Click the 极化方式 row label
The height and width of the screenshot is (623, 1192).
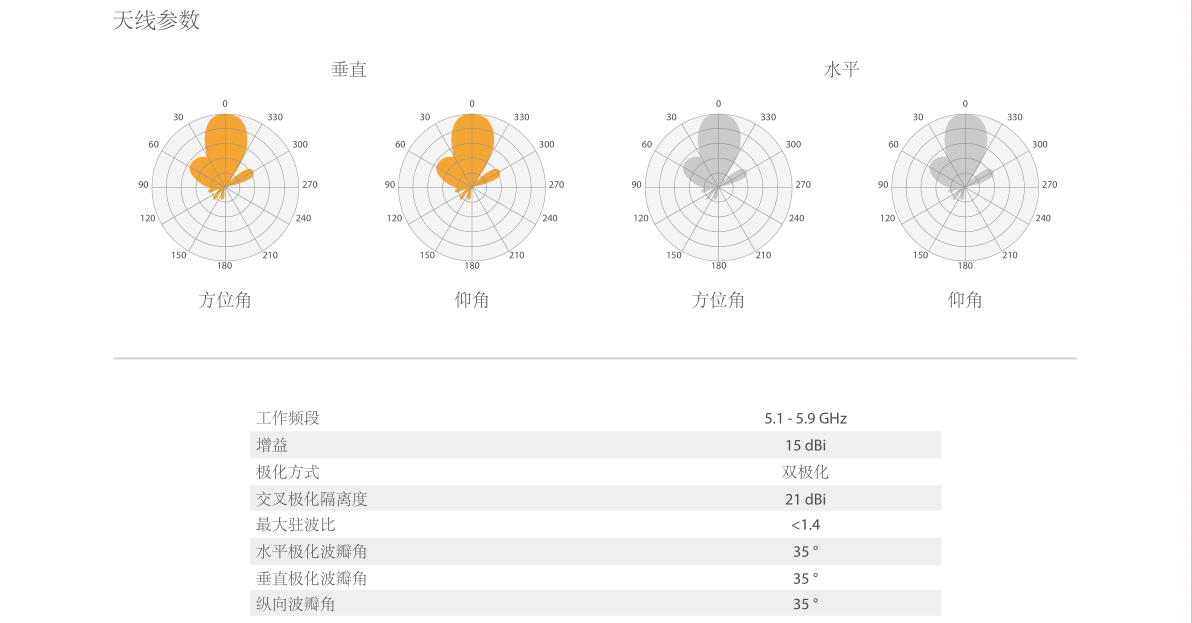tap(288, 472)
